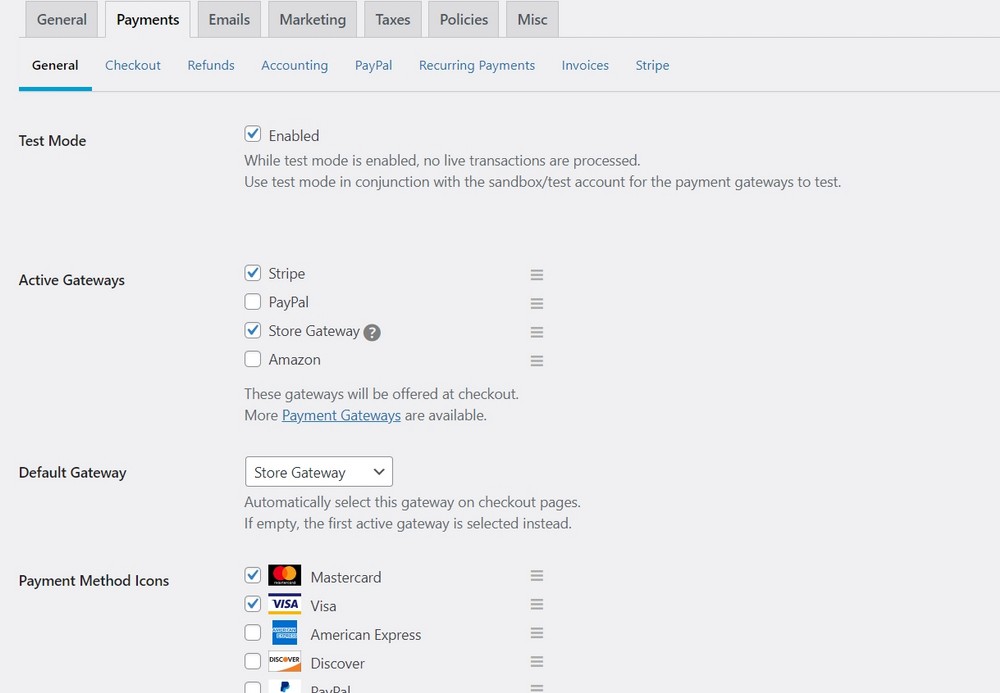The width and height of the screenshot is (1000, 693).
Task: Uncheck the Store Gateway checkbox
Action: click(x=253, y=330)
